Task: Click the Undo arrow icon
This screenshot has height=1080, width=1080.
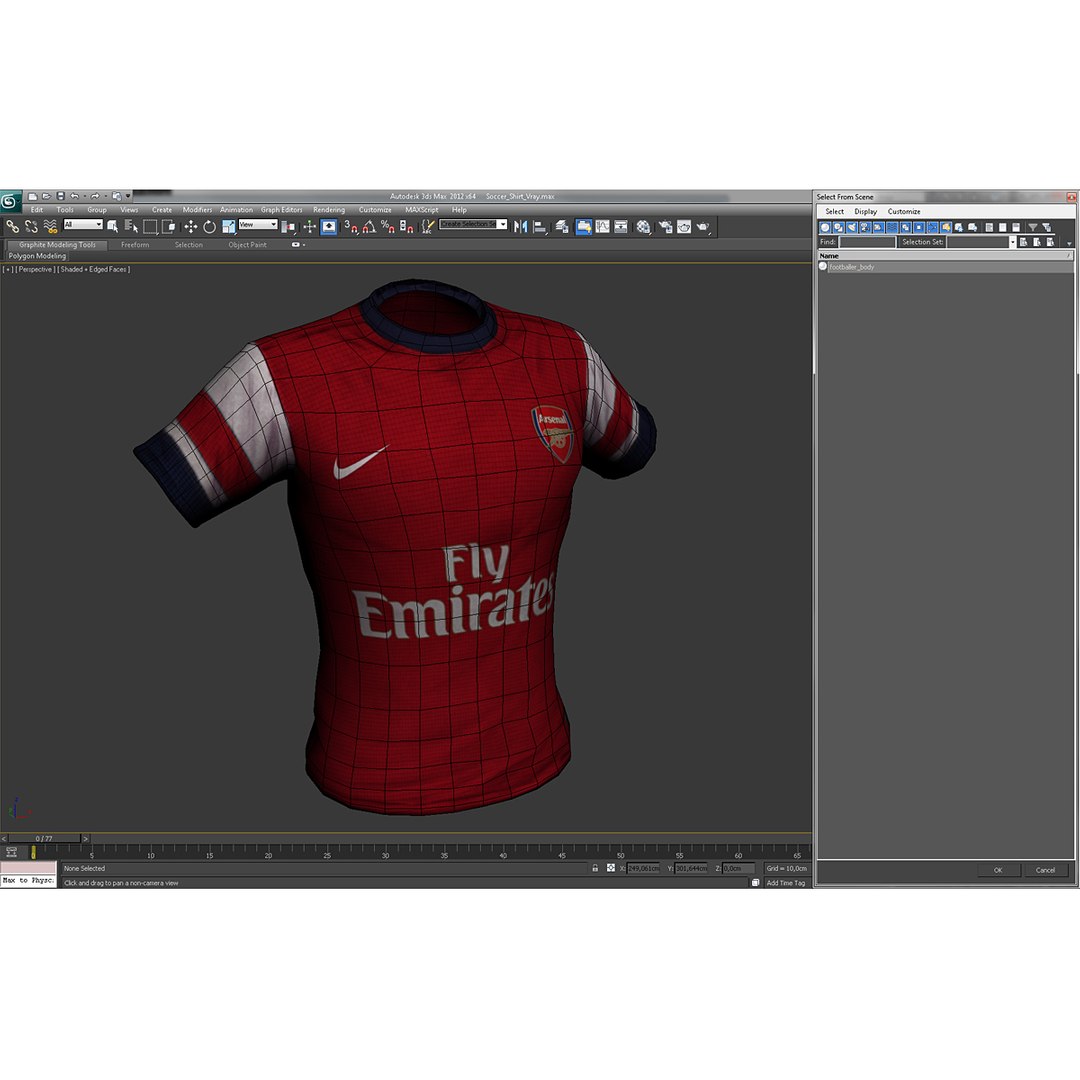Action: pyautogui.click(x=74, y=196)
